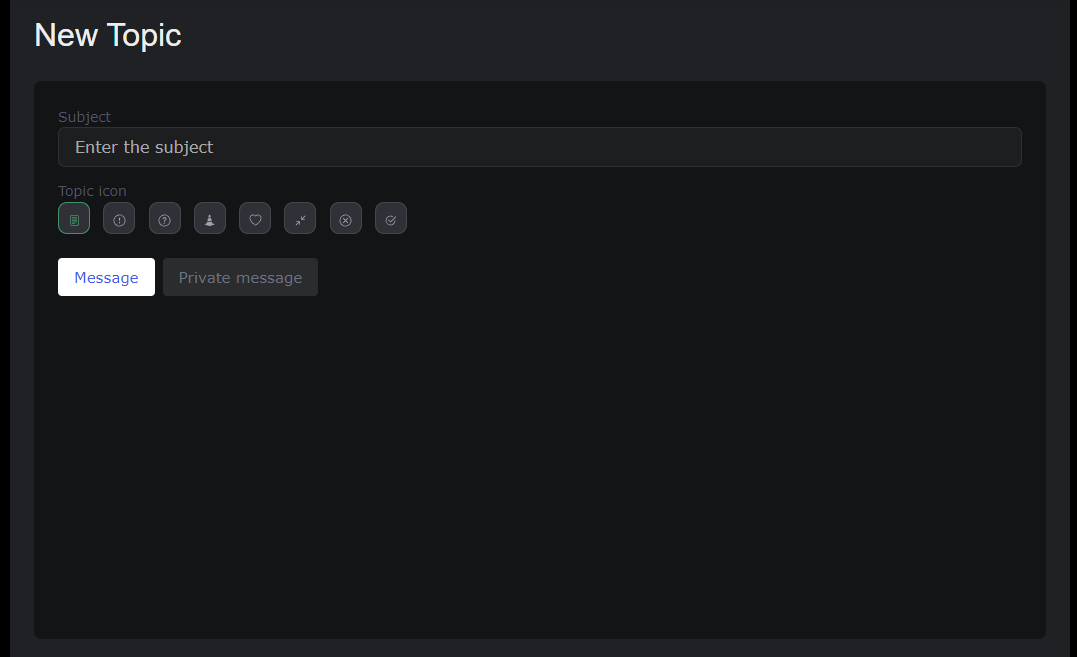Mark topic as a question
Viewport: 1077px width, 657px height.
tap(165, 218)
